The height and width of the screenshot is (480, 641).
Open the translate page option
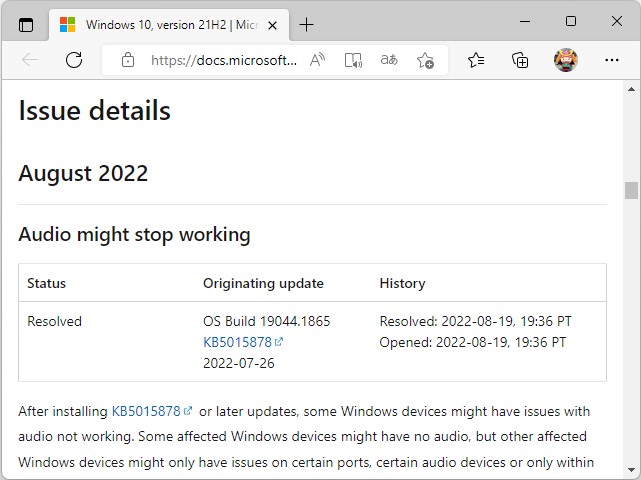click(389, 60)
